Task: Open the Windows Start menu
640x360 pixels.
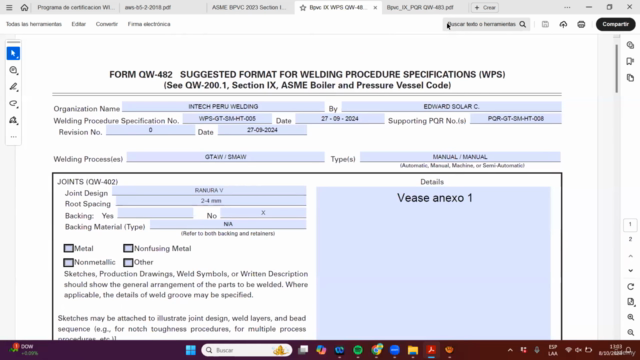Action: (x=191, y=350)
